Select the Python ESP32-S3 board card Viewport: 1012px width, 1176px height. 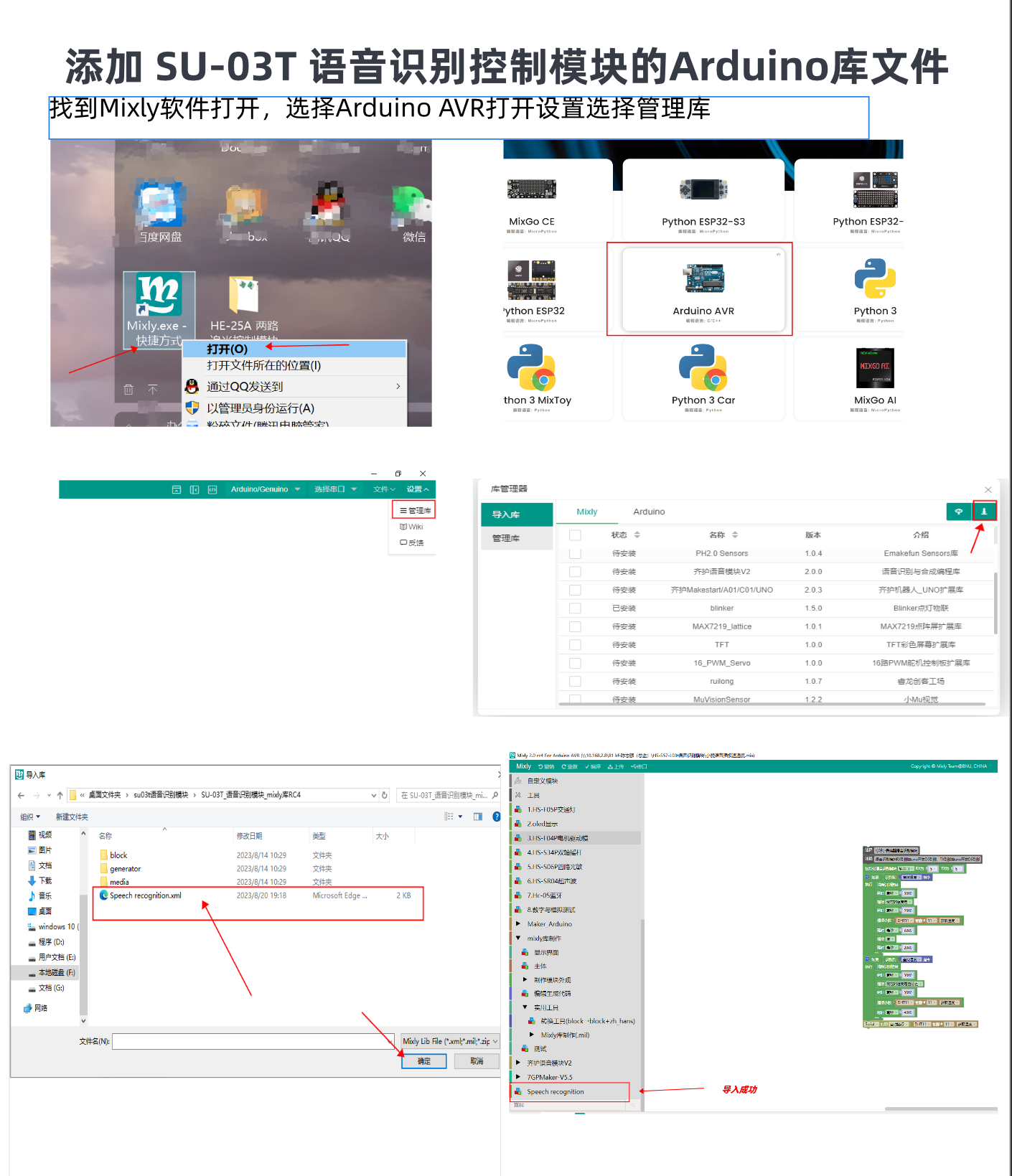coord(703,199)
